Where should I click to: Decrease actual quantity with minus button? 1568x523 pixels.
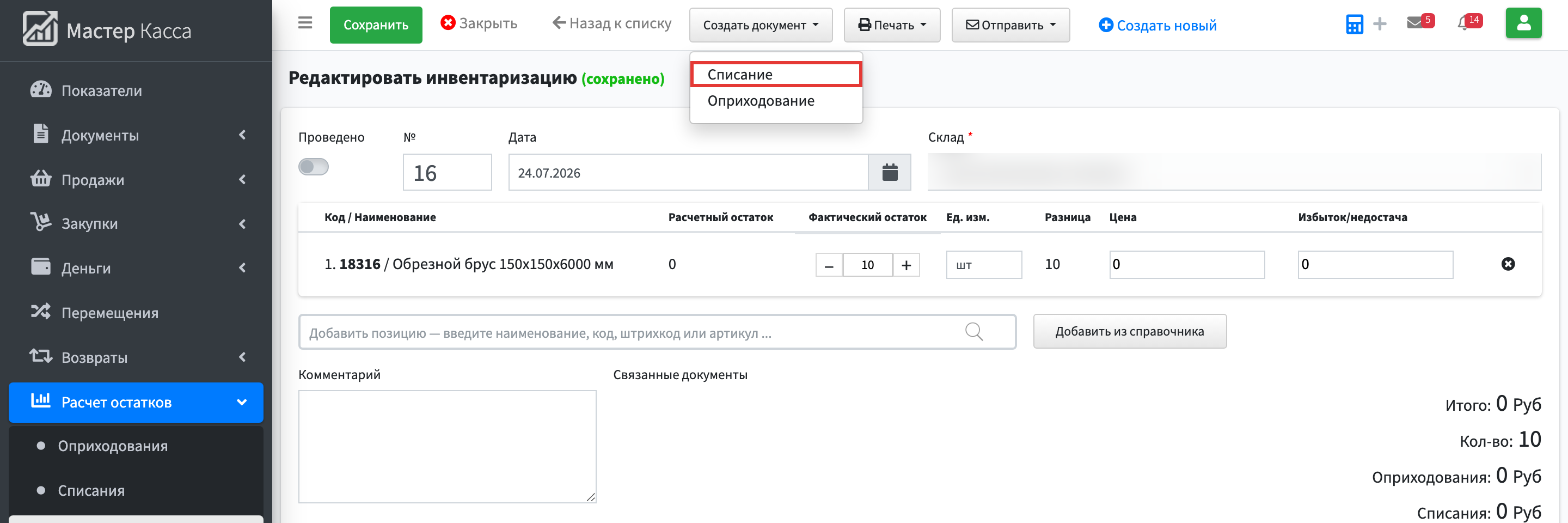click(x=829, y=265)
